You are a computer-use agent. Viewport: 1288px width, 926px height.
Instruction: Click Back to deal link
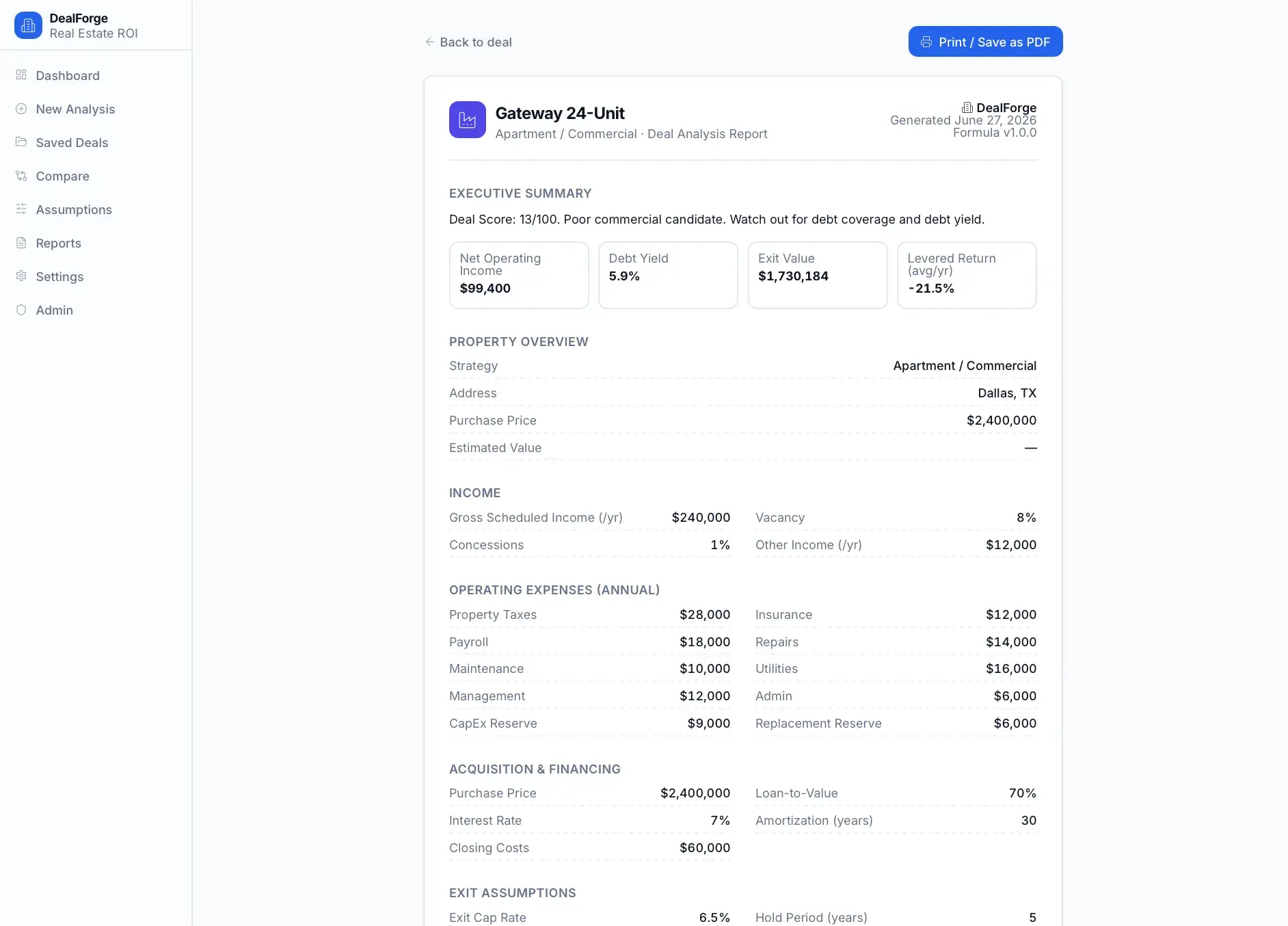pos(468,42)
